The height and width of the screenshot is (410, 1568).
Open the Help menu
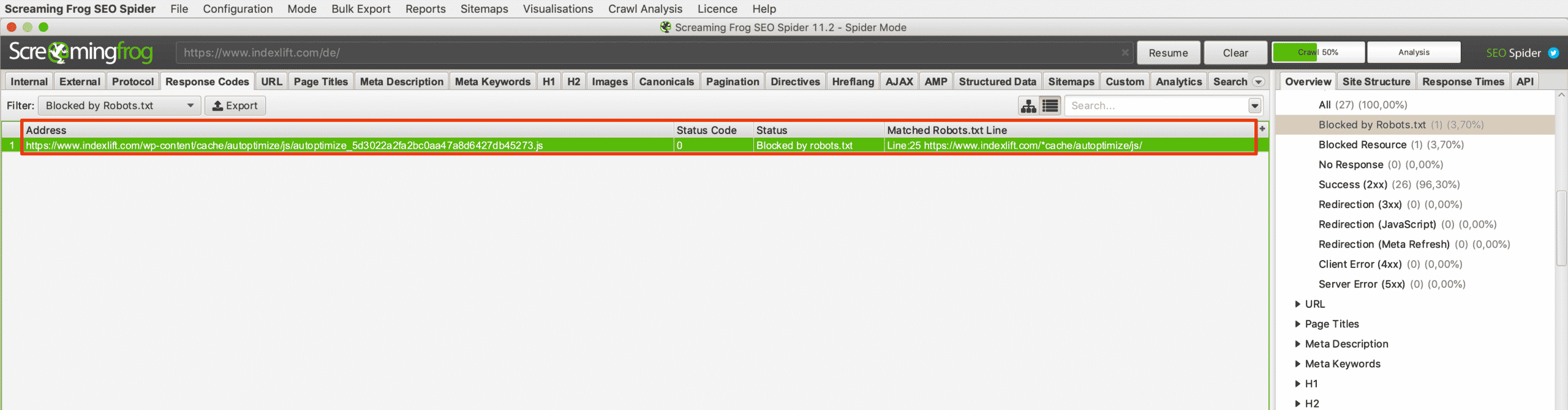[764, 9]
